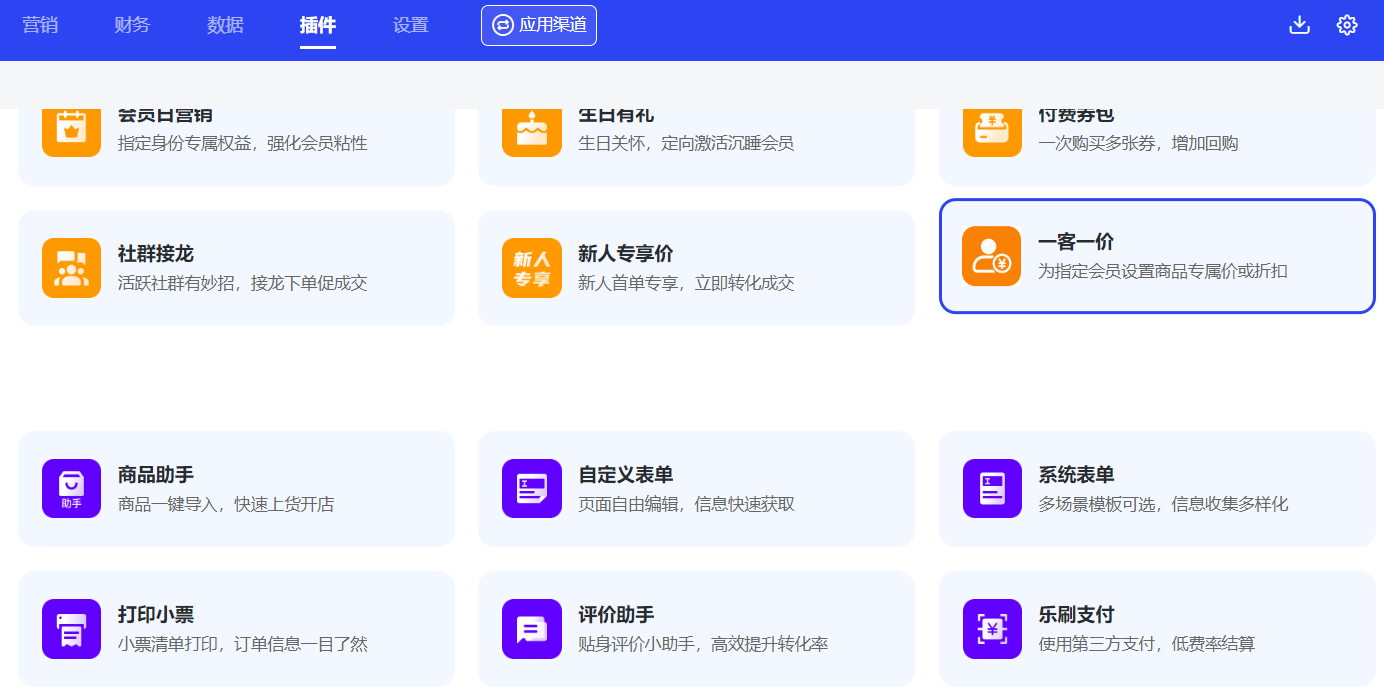Screen dimensions: 1384x695
Task: Open the 一客一价 member price icon
Action: (992, 256)
